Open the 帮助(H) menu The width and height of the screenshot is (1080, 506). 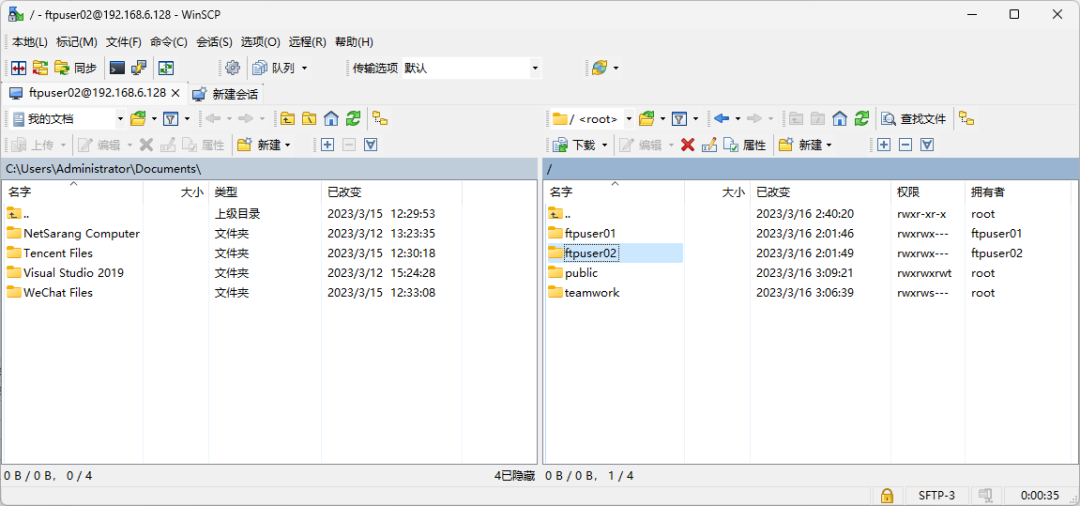pos(354,41)
